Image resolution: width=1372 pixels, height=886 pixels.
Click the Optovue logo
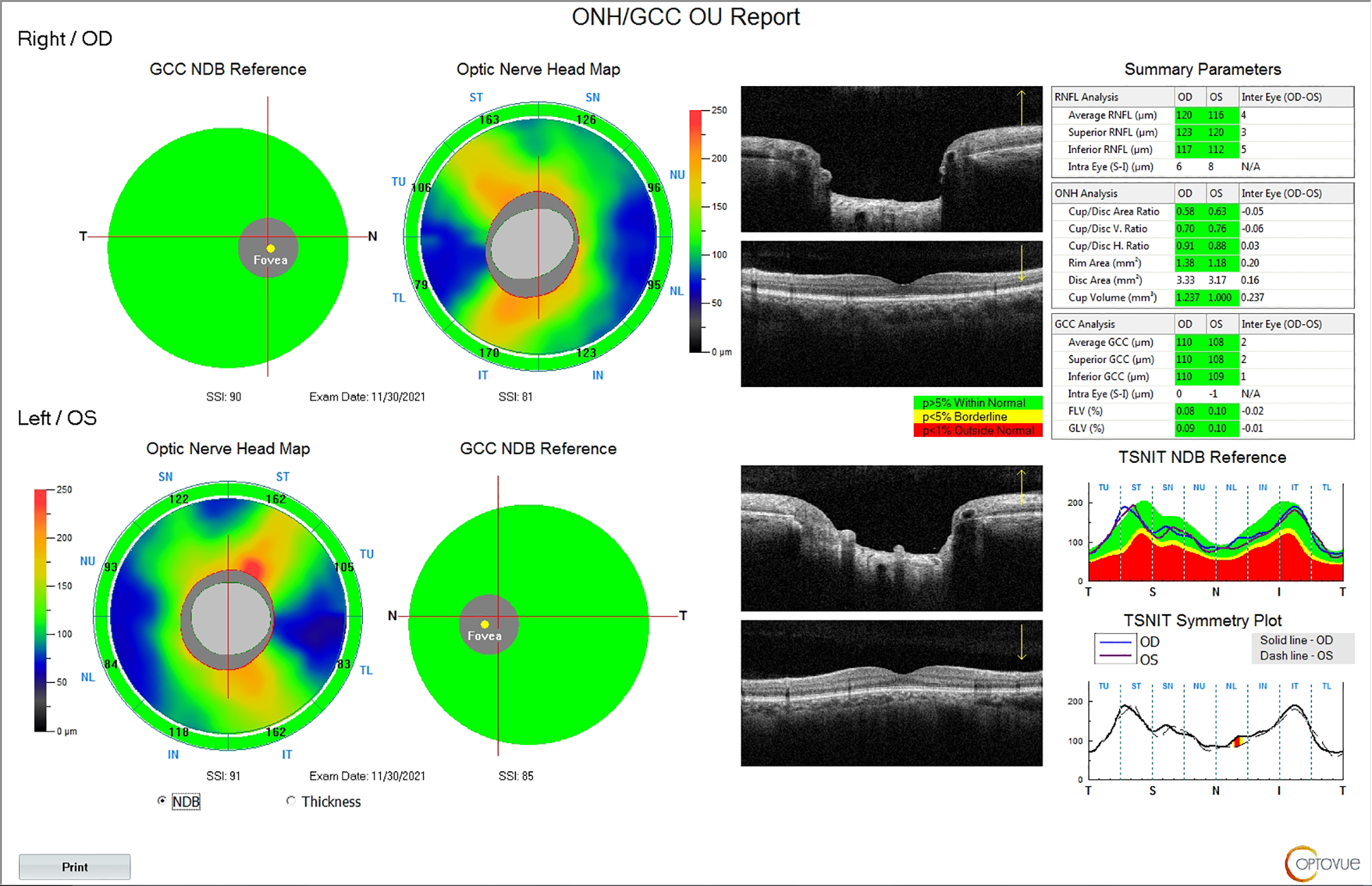pos(1321,863)
